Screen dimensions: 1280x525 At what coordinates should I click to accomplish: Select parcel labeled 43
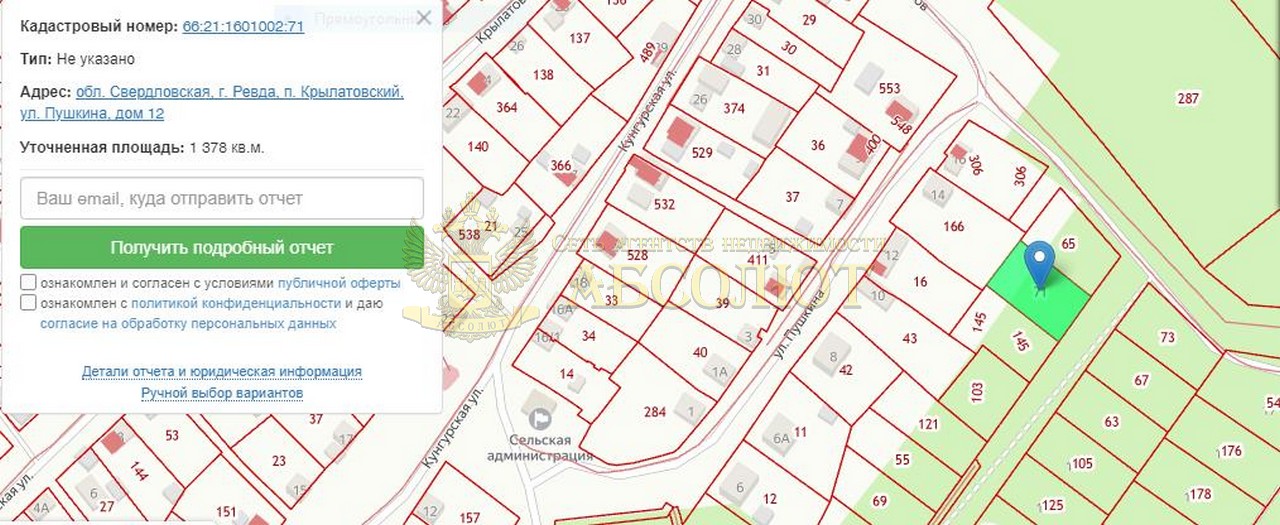pyautogui.click(x=910, y=338)
